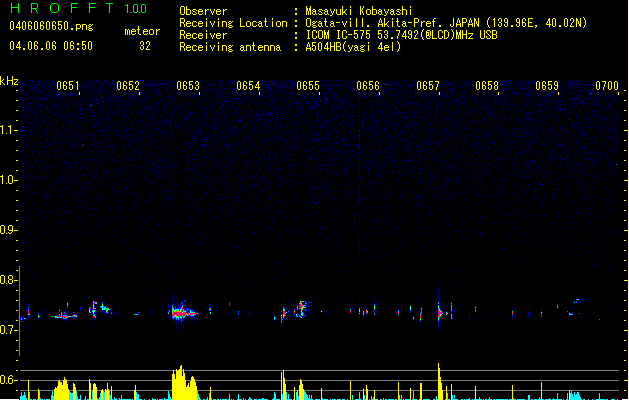Select the file name 0406060650.png
Viewport: 629px width, 400px height.
(51, 26)
